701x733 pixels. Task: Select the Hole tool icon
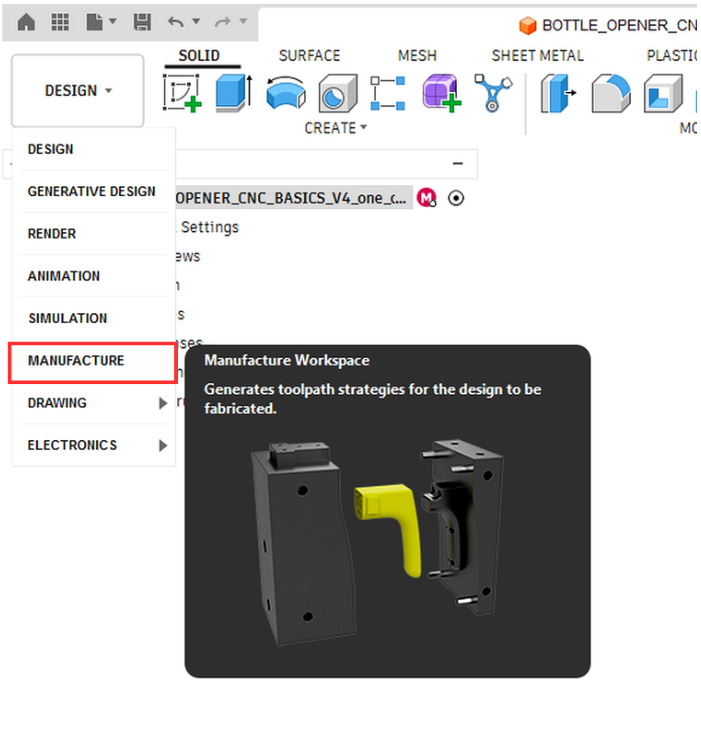(338, 93)
